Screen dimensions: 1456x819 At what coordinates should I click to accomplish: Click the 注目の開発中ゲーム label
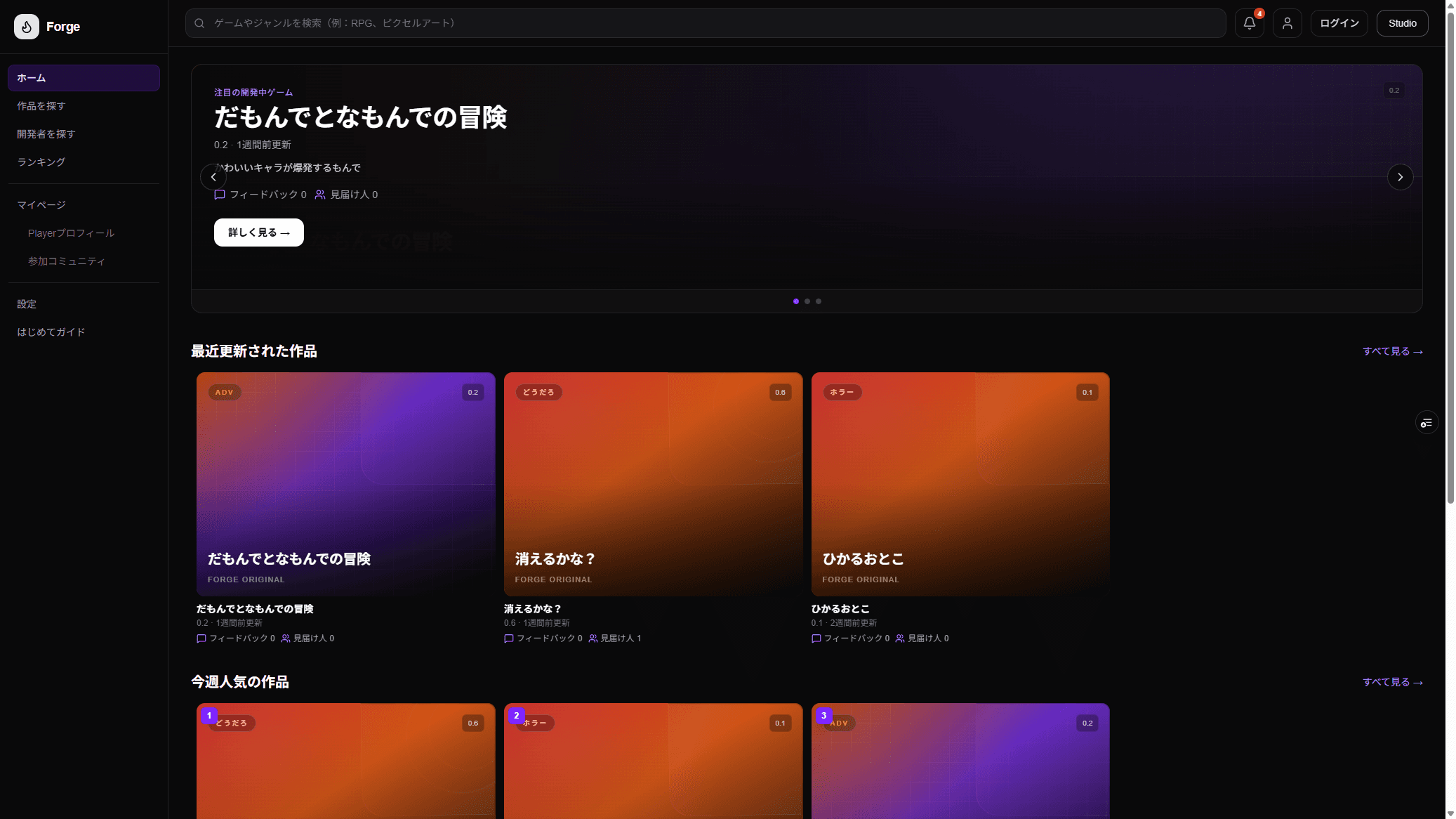click(x=253, y=93)
